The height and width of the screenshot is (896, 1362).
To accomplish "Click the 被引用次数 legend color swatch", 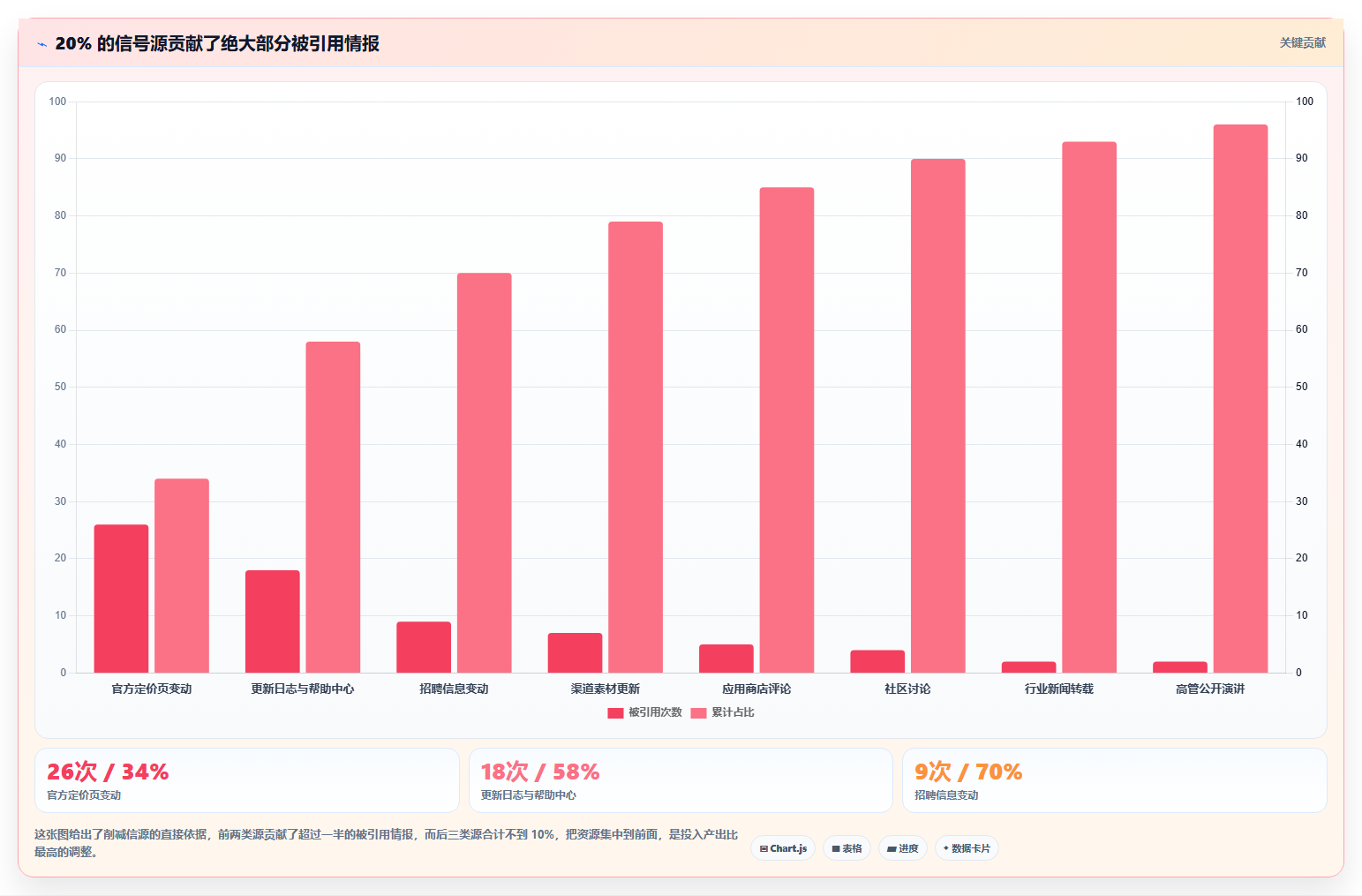I will point(615,713).
